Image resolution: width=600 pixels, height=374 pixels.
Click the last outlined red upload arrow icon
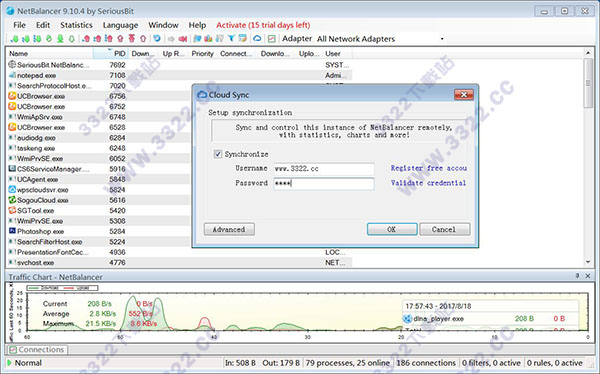tap(143, 39)
